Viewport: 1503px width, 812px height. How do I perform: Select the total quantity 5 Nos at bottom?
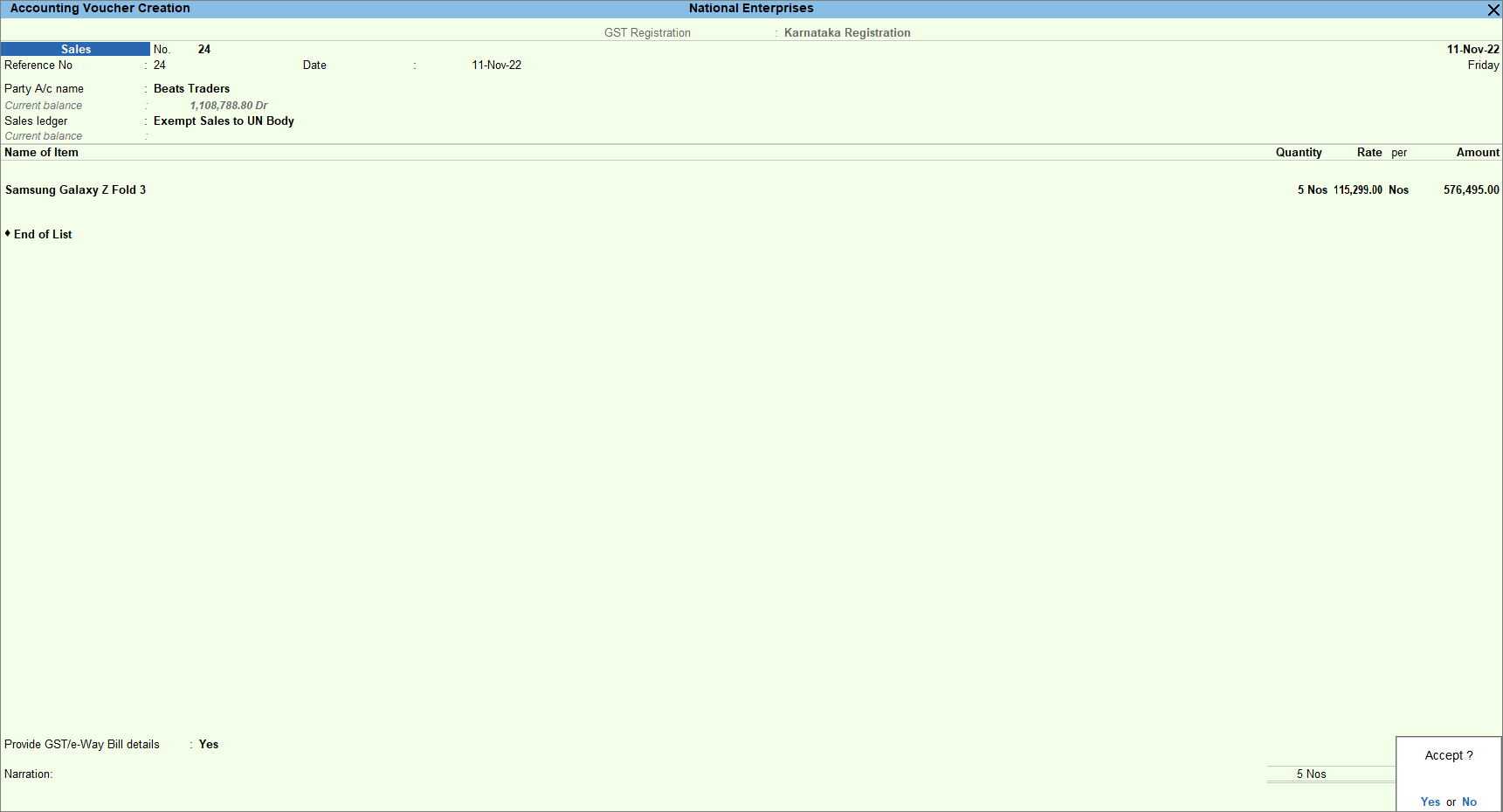click(1311, 774)
